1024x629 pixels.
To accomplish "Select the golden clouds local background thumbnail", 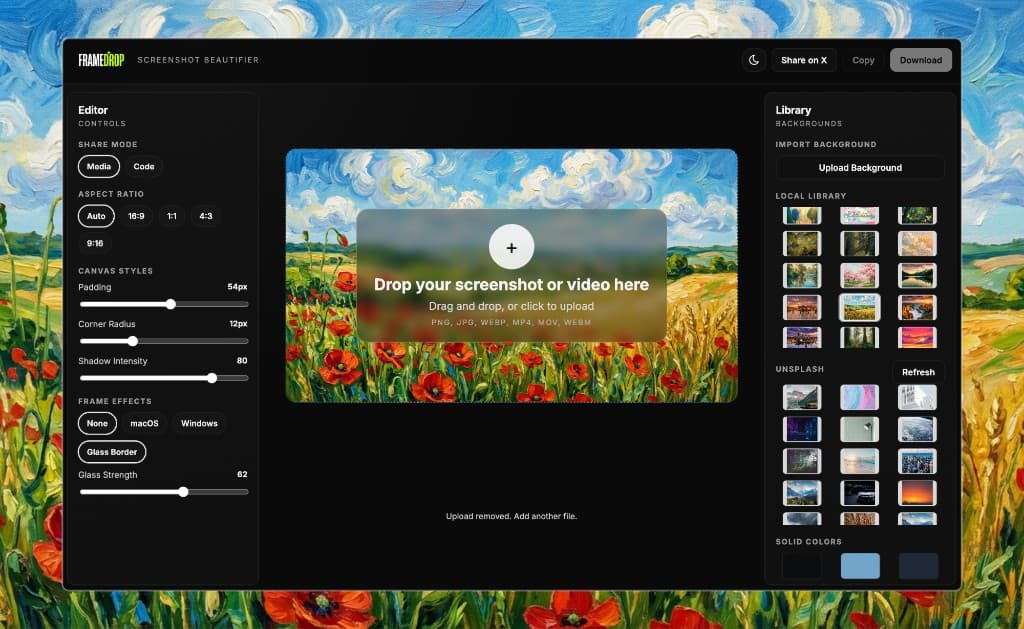I will (917, 244).
